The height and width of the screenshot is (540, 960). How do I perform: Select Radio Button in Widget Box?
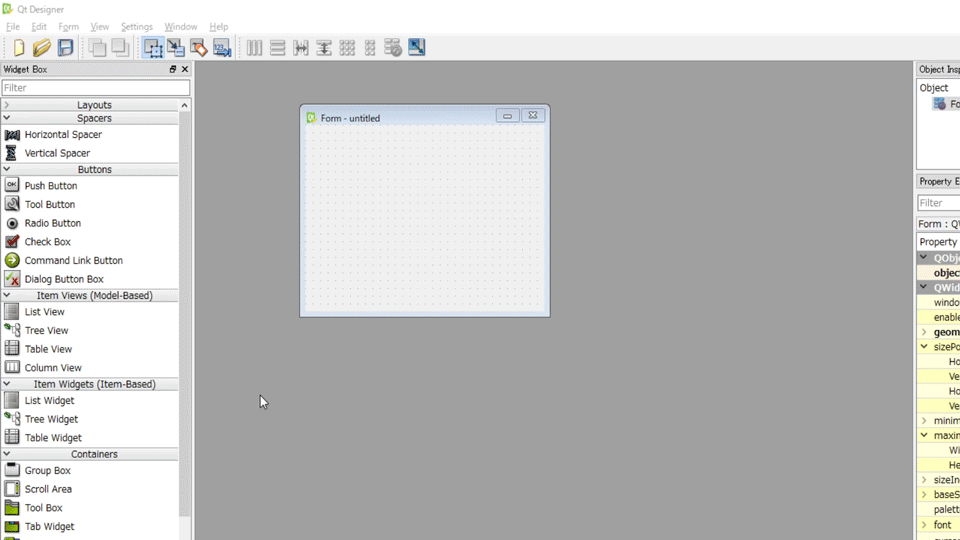pyautogui.click(x=52, y=223)
